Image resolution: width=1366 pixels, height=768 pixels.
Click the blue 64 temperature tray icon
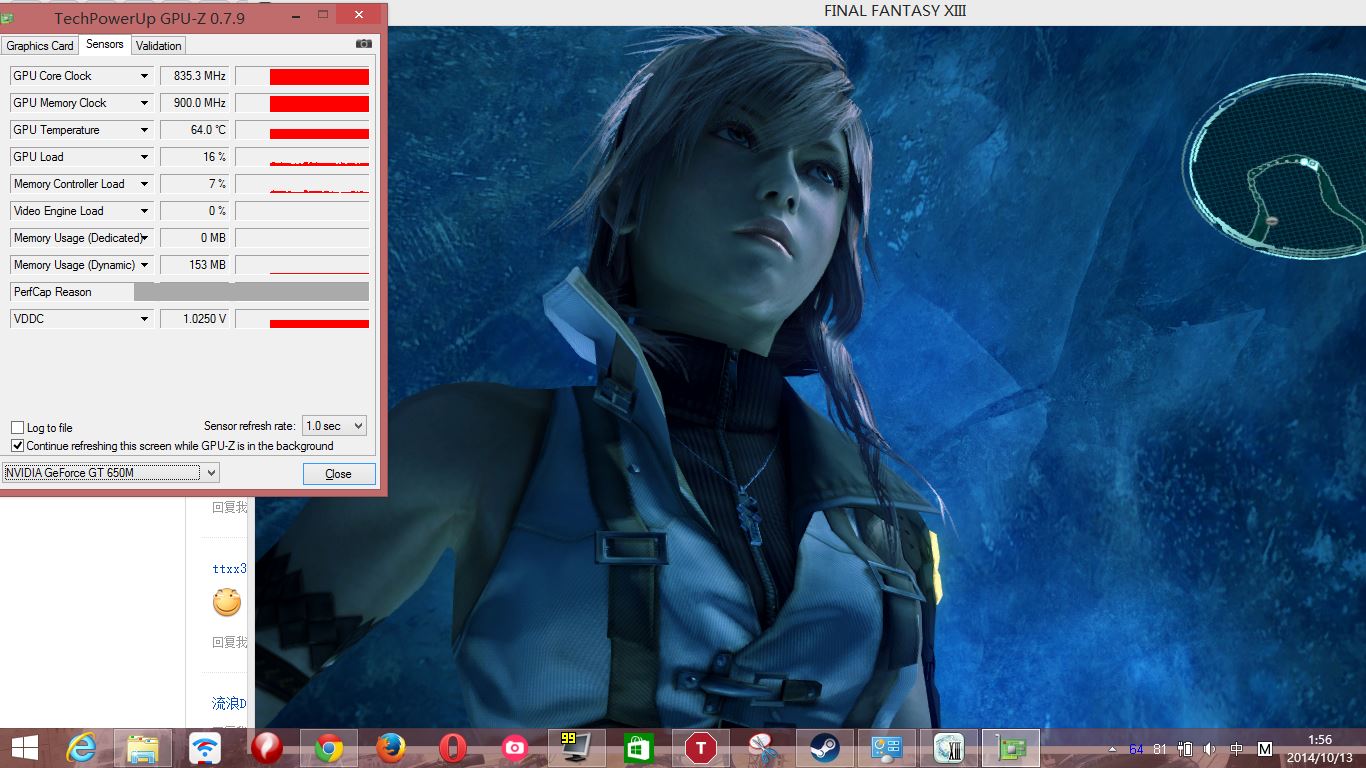1136,749
